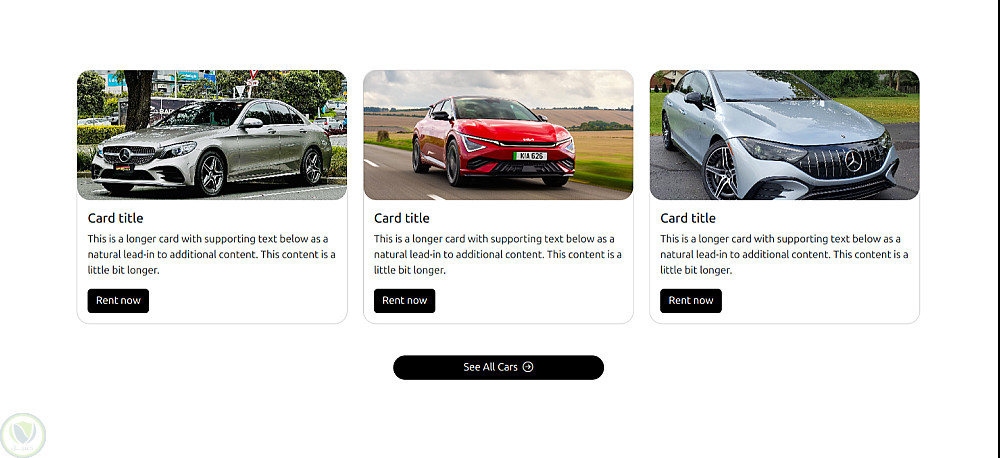Click the See All Cars button
The image size is (1000, 458).
tap(498, 367)
